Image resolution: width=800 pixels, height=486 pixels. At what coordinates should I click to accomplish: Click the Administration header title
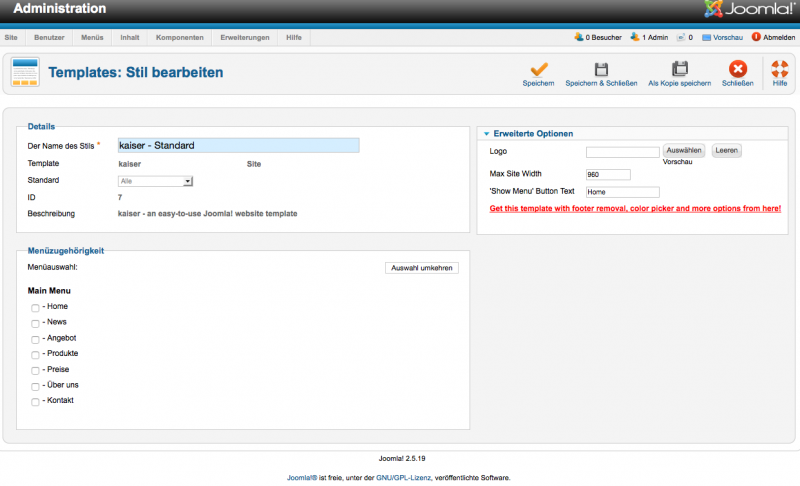pyautogui.click(x=60, y=8)
